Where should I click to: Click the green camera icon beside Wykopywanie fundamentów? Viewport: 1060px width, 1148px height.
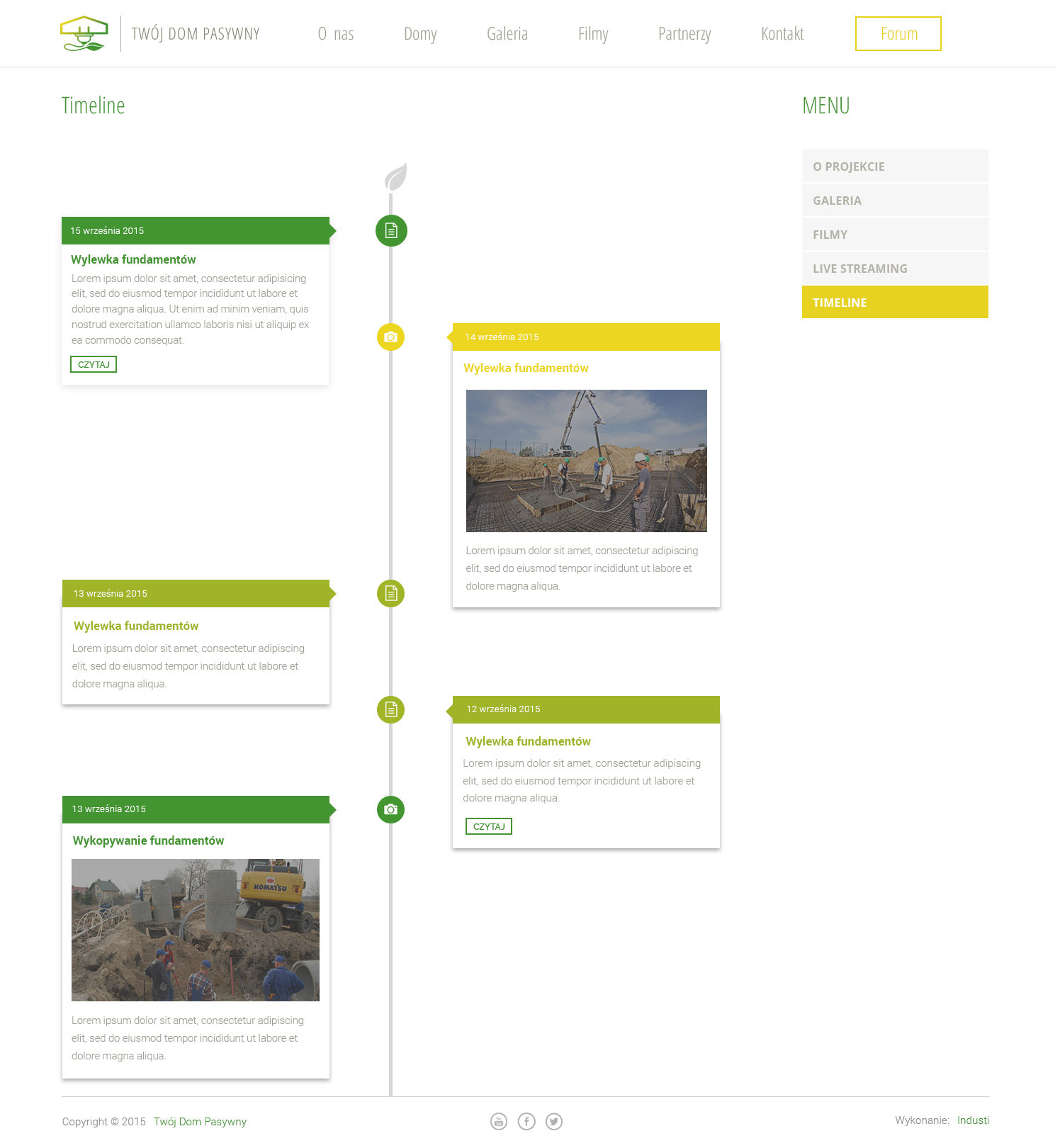click(x=390, y=809)
